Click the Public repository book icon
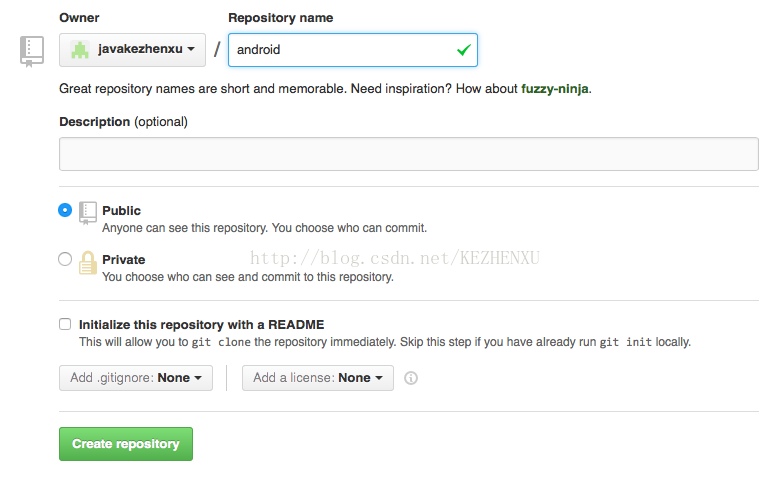Viewport: 770px width, 494px height. point(88,213)
